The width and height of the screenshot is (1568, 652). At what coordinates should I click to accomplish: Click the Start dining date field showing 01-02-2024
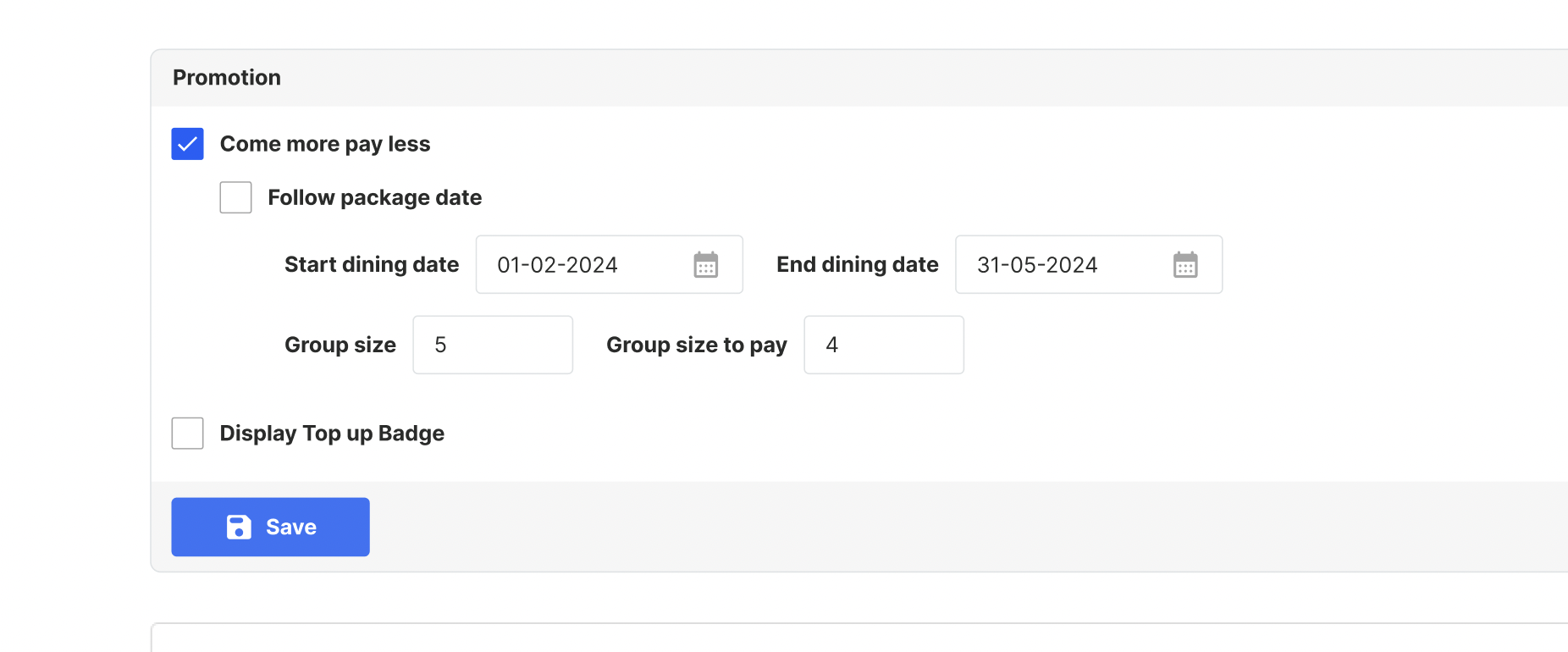pos(584,265)
